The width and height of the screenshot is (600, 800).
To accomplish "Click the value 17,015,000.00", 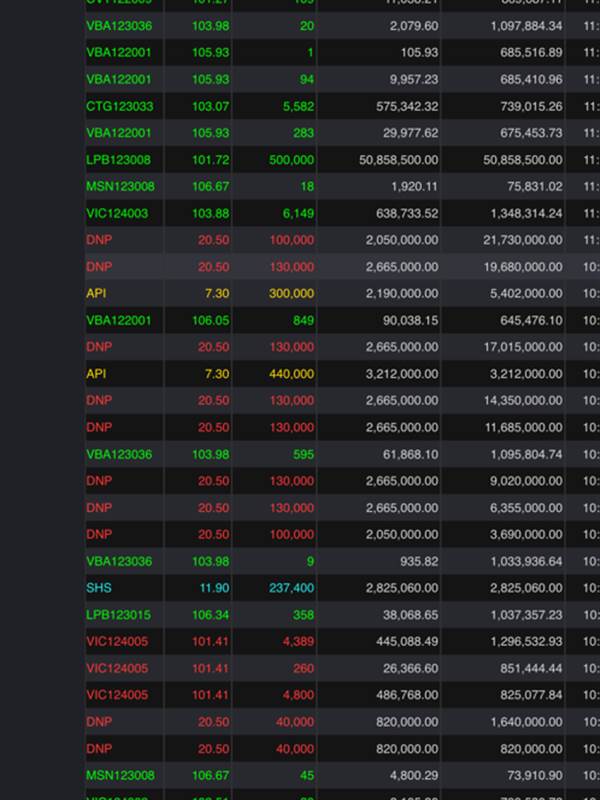I will [x=523, y=347].
